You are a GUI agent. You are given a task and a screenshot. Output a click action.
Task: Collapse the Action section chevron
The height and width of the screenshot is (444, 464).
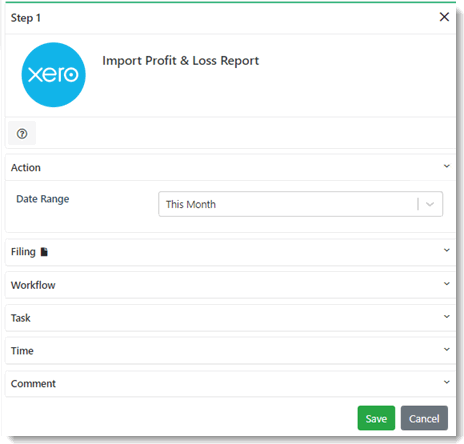[447, 166]
